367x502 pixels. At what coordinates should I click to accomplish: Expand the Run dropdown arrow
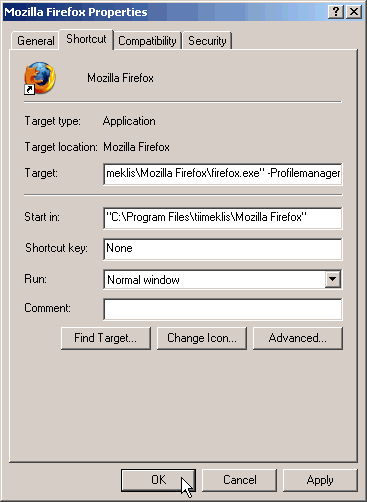point(333,279)
